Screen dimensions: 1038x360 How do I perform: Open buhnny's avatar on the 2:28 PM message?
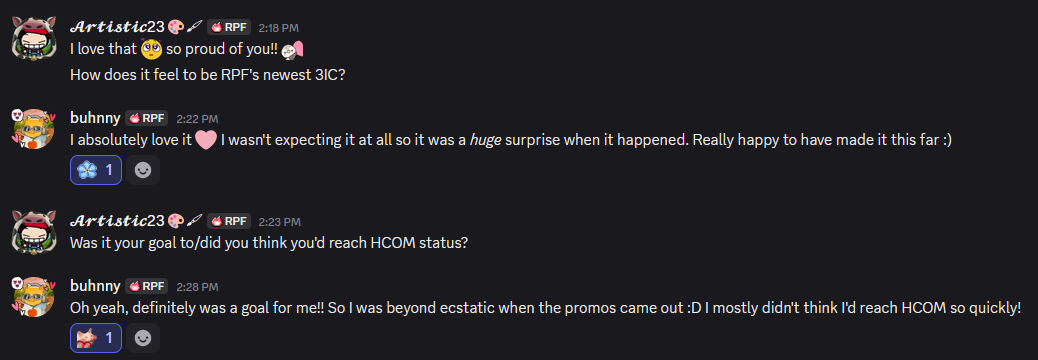click(x=33, y=296)
